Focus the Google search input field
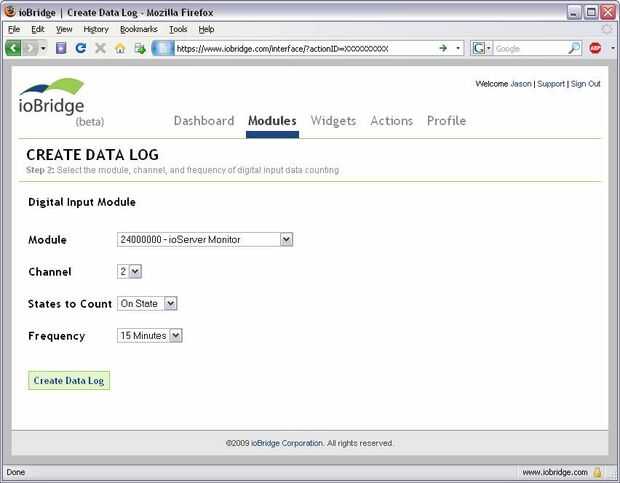The image size is (620, 483). 529,49
